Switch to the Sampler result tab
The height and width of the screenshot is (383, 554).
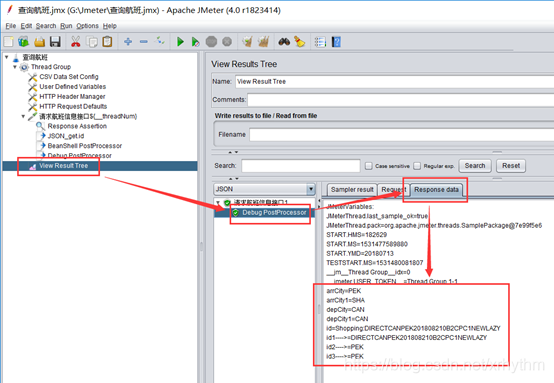coord(352,190)
